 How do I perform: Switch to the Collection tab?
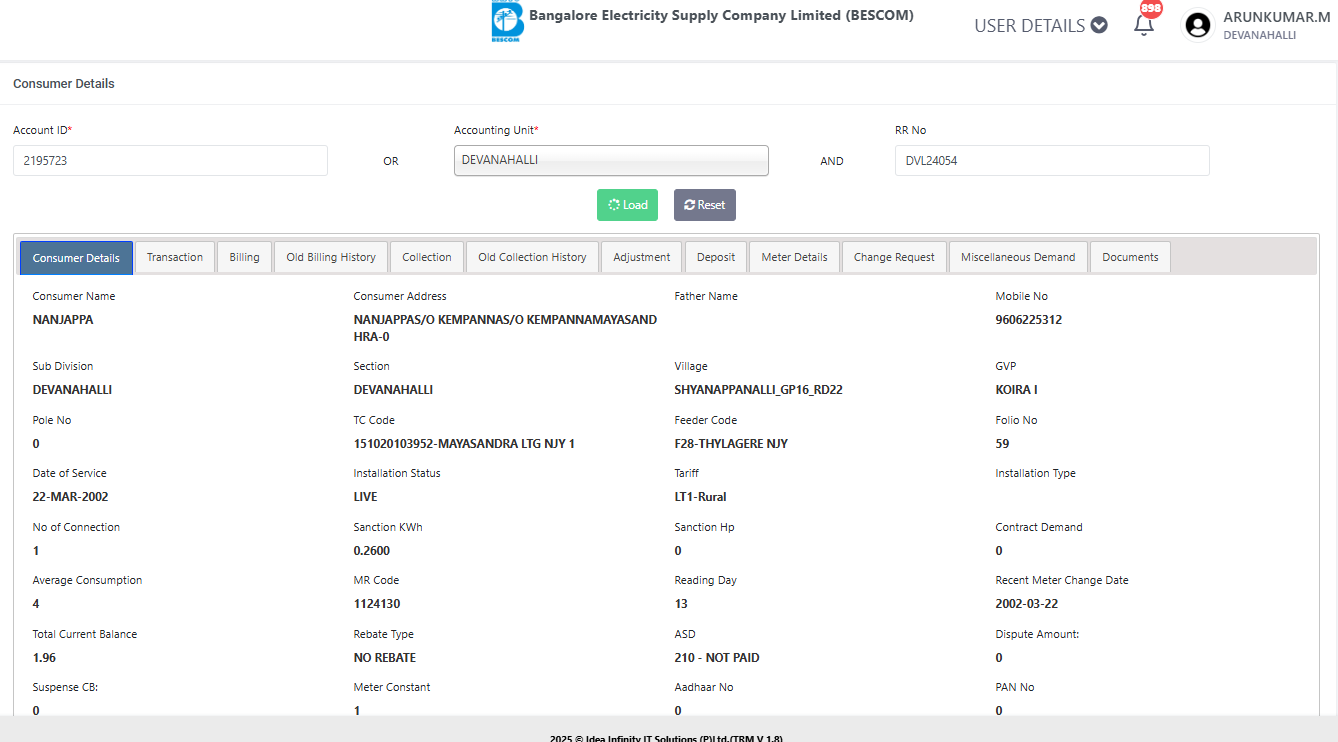pyautogui.click(x=427, y=257)
